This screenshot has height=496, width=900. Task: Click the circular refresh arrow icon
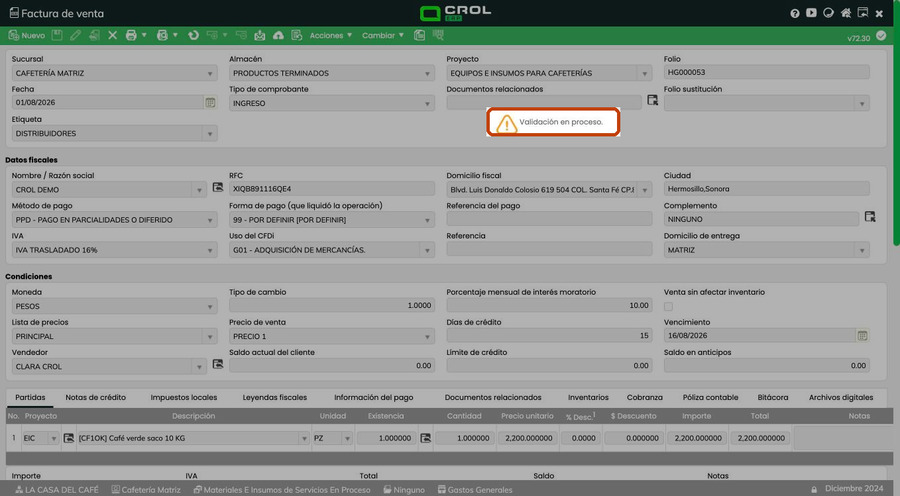tap(193, 36)
